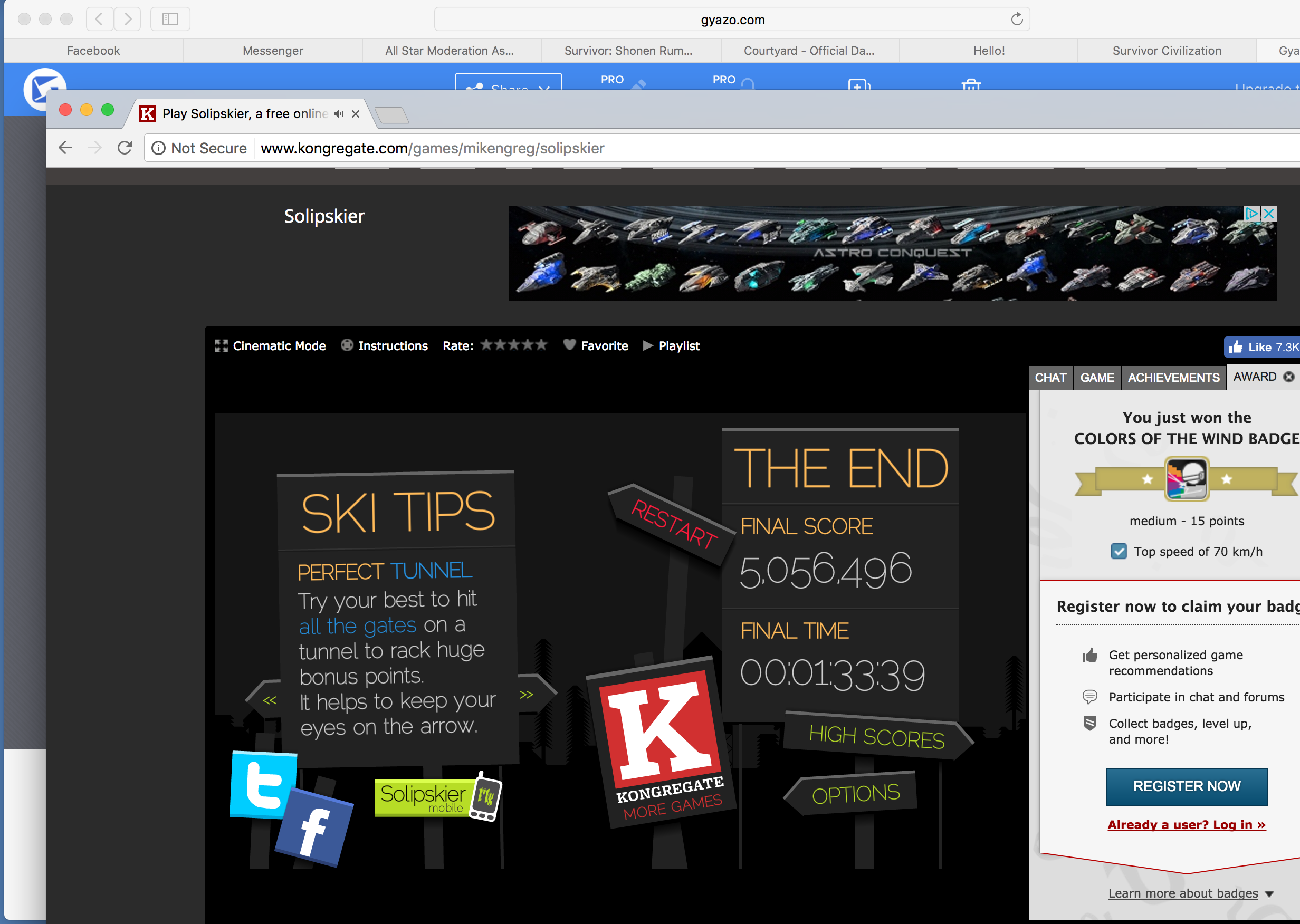This screenshot has width=1300, height=924.
Task: Switch to the Achievements tab
Action: coord(1173,378)
